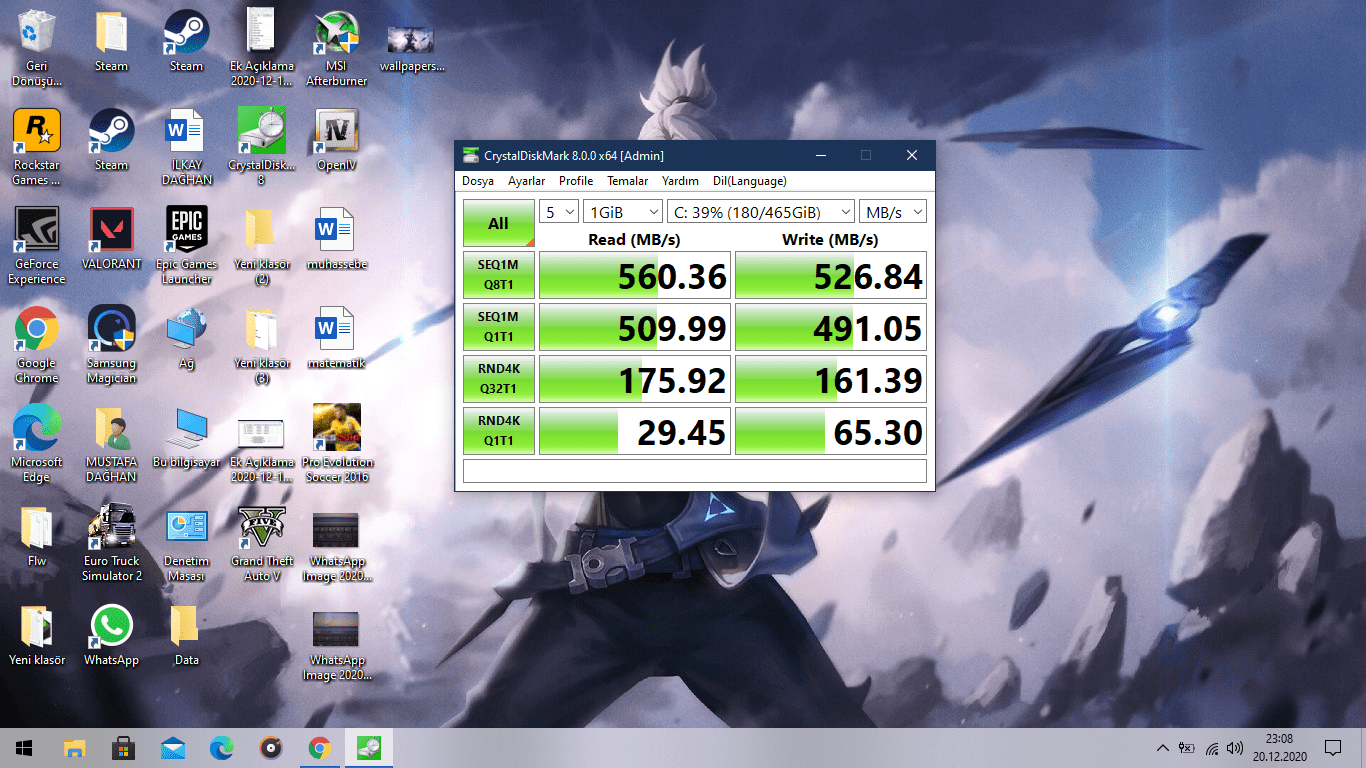Open the Temalar menu
This screenshot has height=768, width=1366.
coord(628,181)
